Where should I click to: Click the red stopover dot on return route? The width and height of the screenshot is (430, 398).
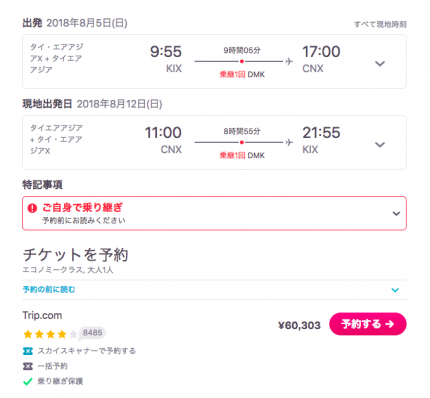[242, 142]
